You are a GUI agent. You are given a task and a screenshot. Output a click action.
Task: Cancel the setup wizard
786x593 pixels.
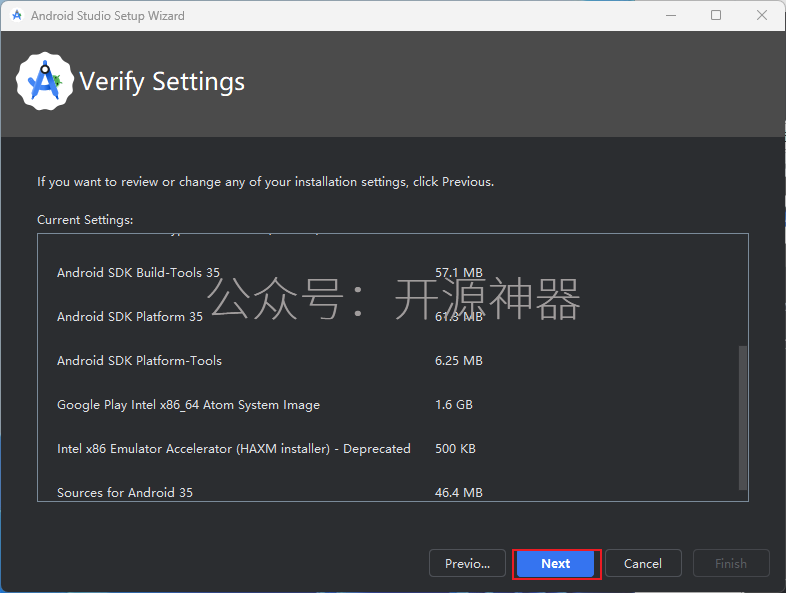pyautogui.click(x=643, y=563)
